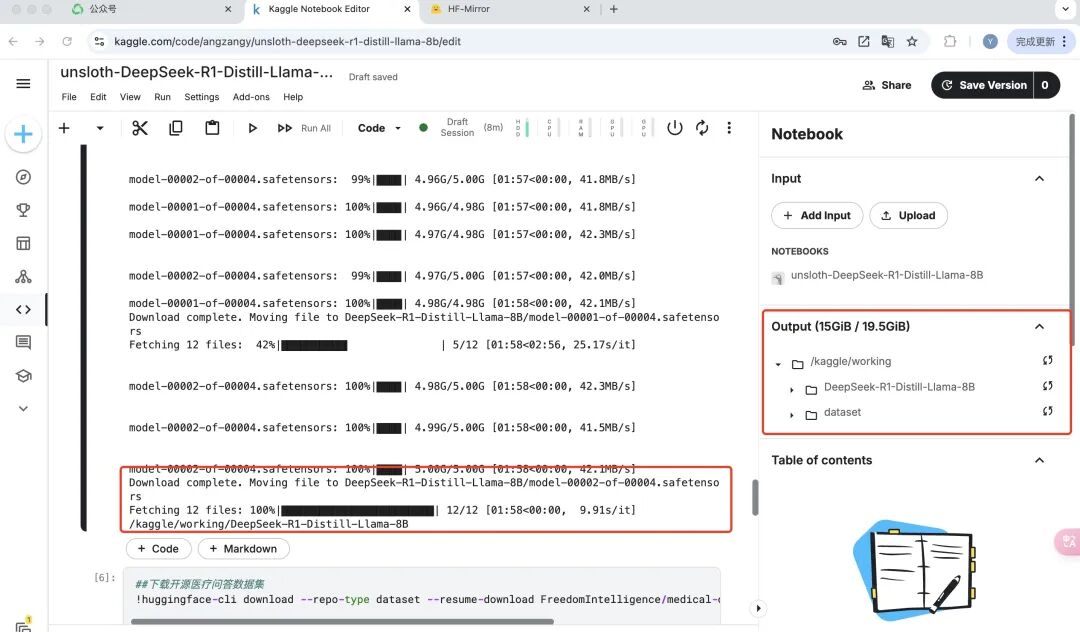The height and width of the screenshot is (632, 1080).
Task: Click the 完成更新 browser update button
Action: click(1041, 42)
